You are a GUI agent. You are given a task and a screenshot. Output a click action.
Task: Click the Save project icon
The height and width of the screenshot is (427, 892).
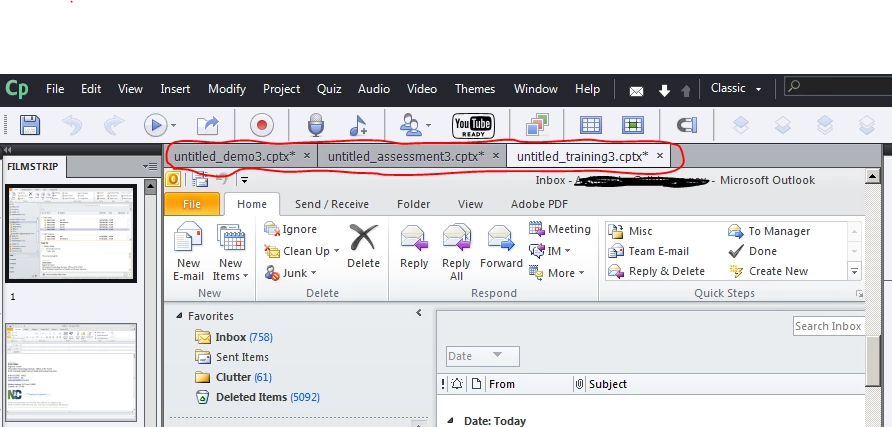(30, 125)
